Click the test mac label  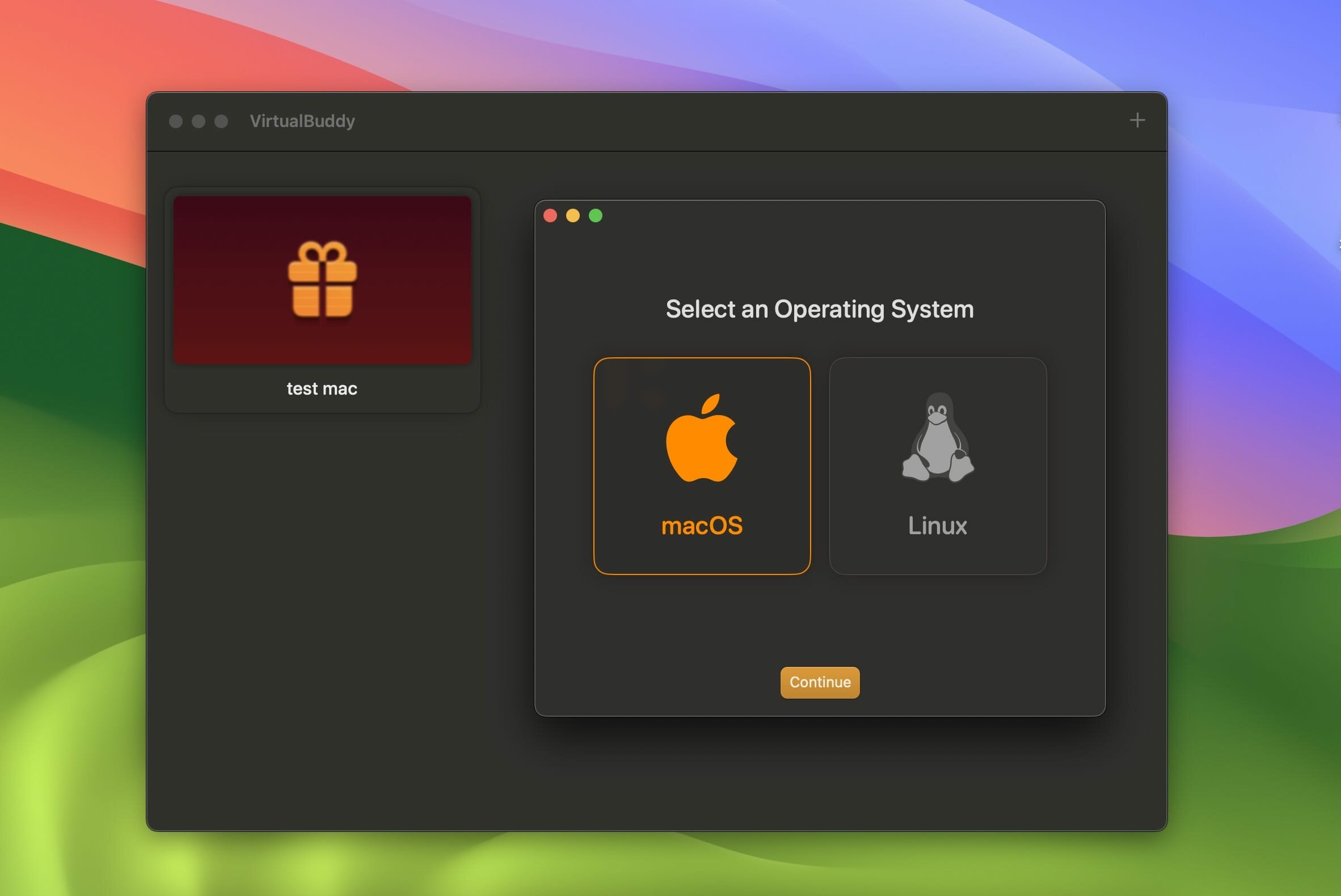coord(322,388)
